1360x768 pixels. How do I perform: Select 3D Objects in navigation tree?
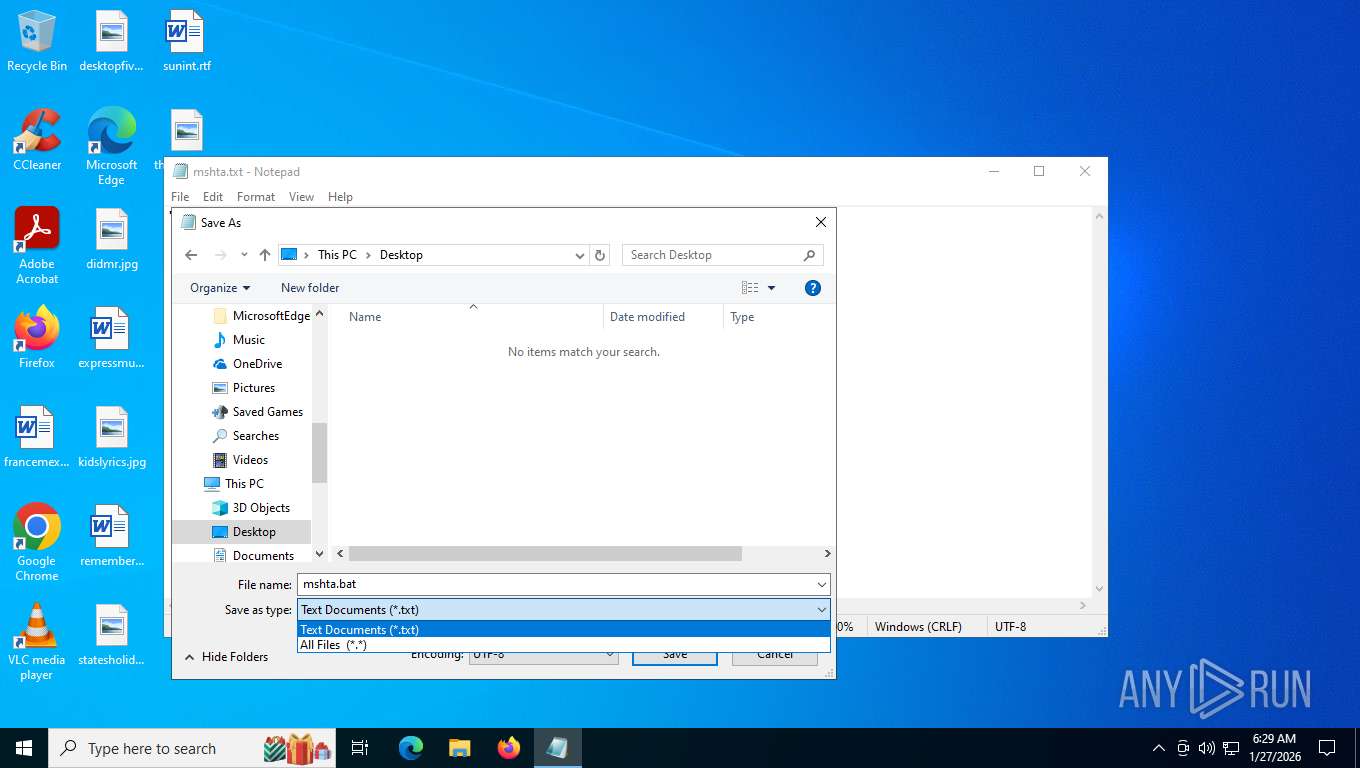tap(251, 508)
